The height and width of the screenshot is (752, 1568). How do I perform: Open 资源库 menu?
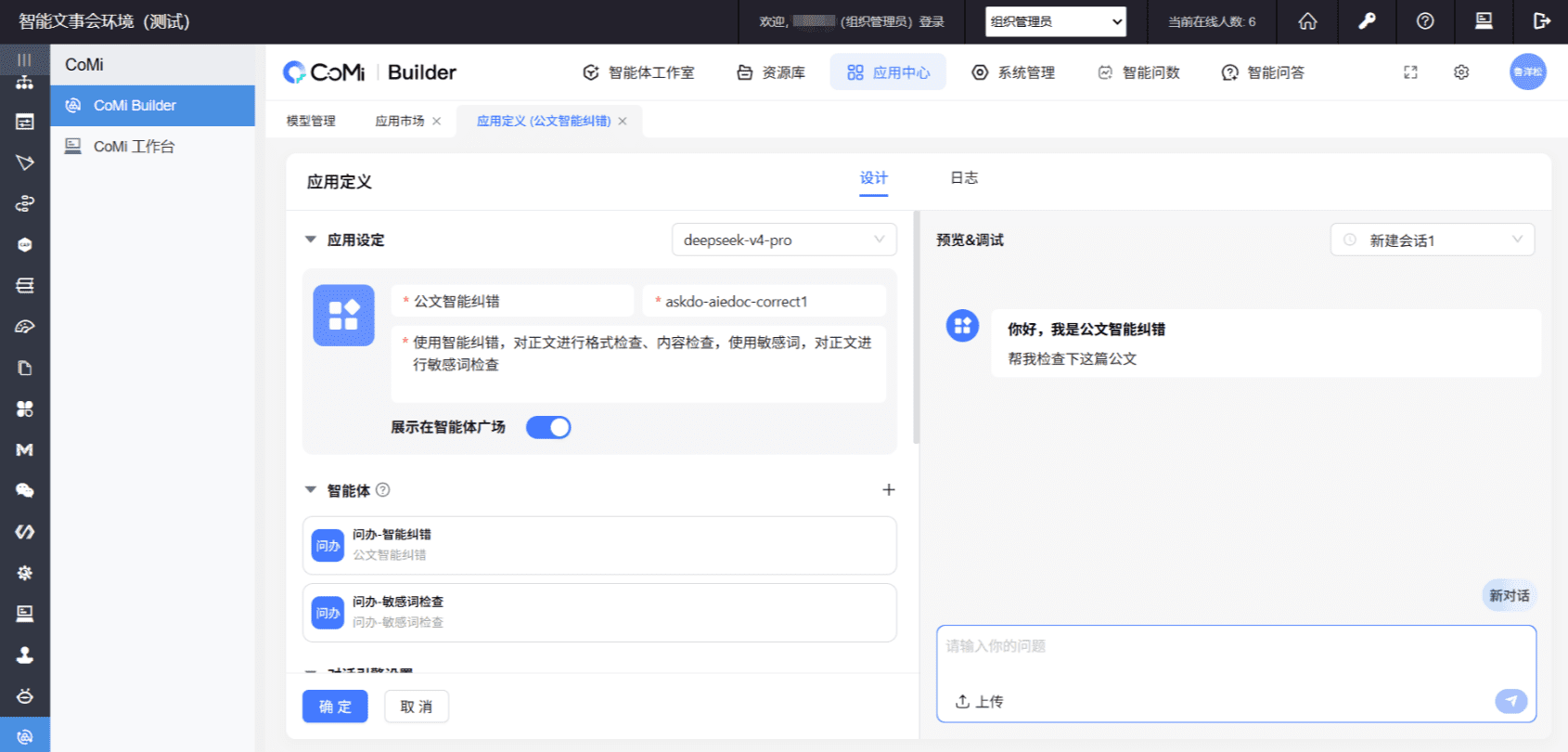coord(771,72)
